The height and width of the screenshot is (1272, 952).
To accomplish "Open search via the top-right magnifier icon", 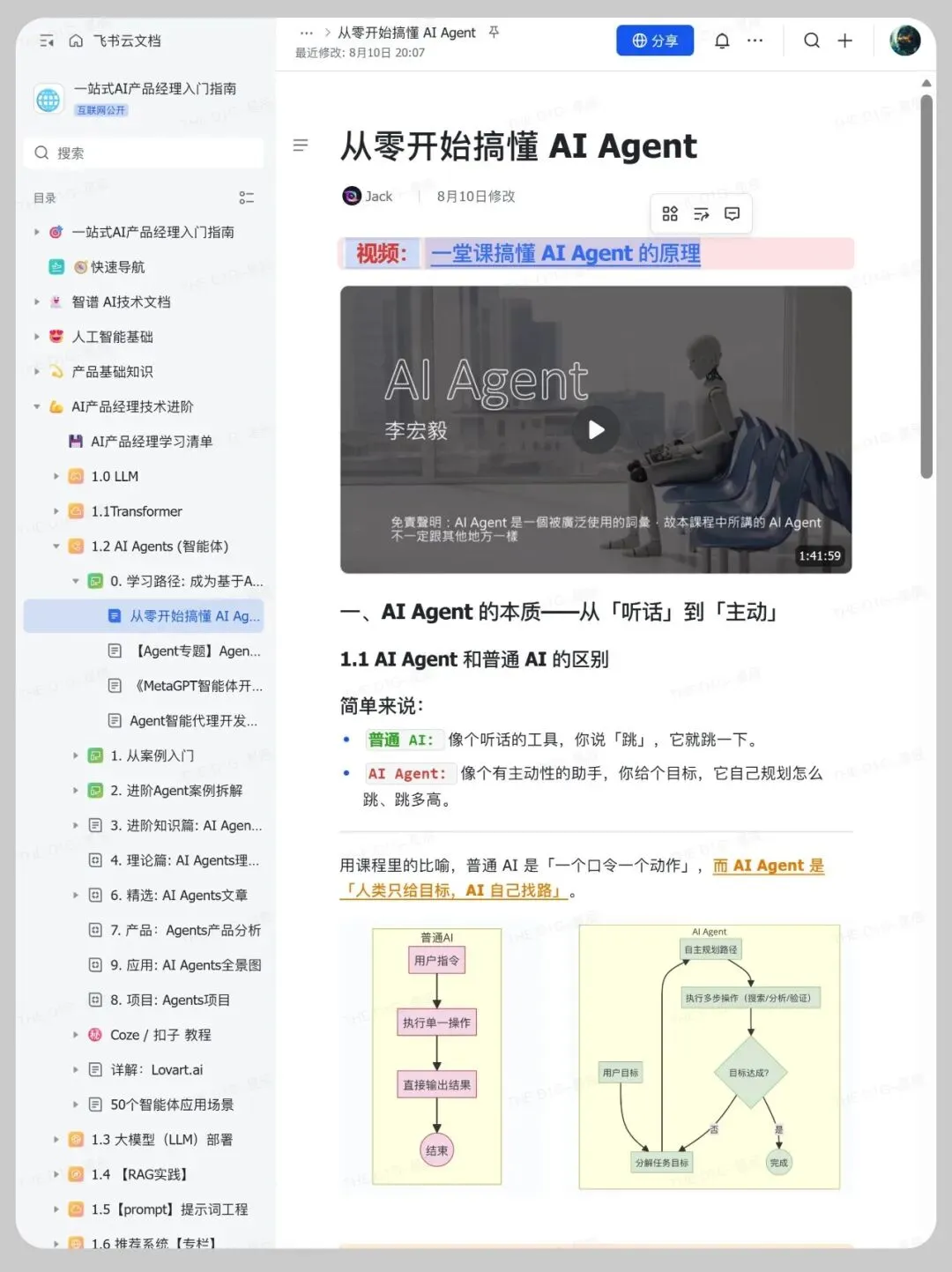I will click(x=812, y=41).
